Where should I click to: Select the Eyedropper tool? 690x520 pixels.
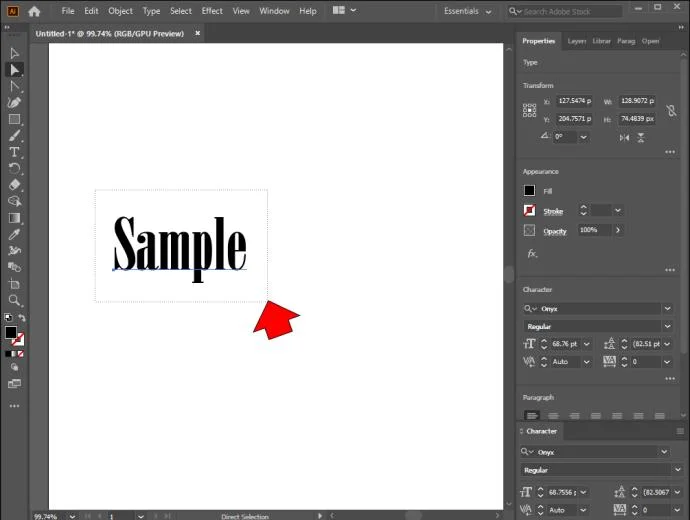(14, 234)
